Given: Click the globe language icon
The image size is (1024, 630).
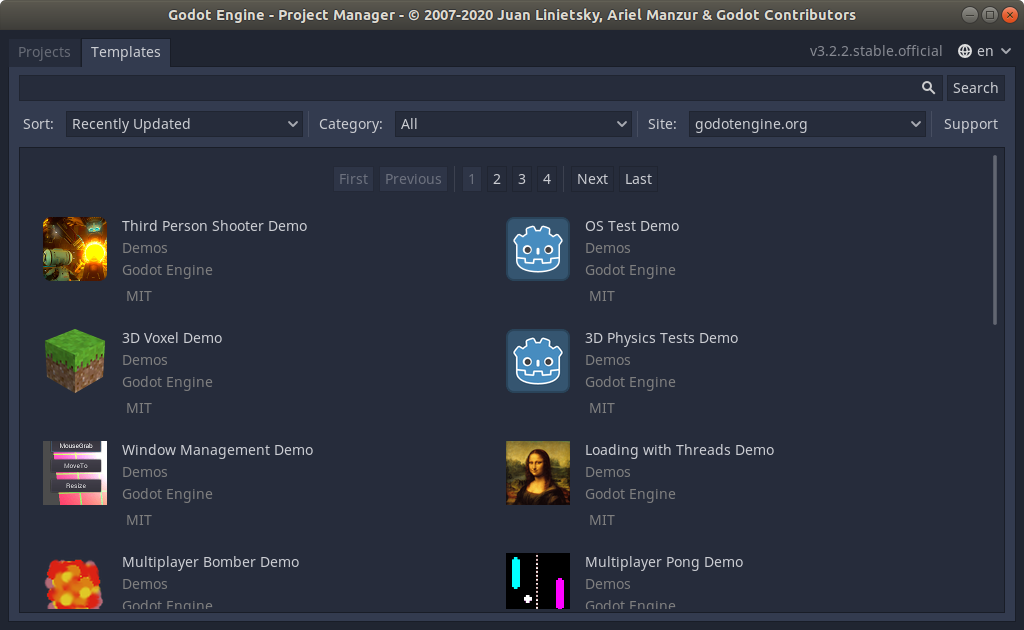Looking at the screenshot, I should click(x=965, y=51).
